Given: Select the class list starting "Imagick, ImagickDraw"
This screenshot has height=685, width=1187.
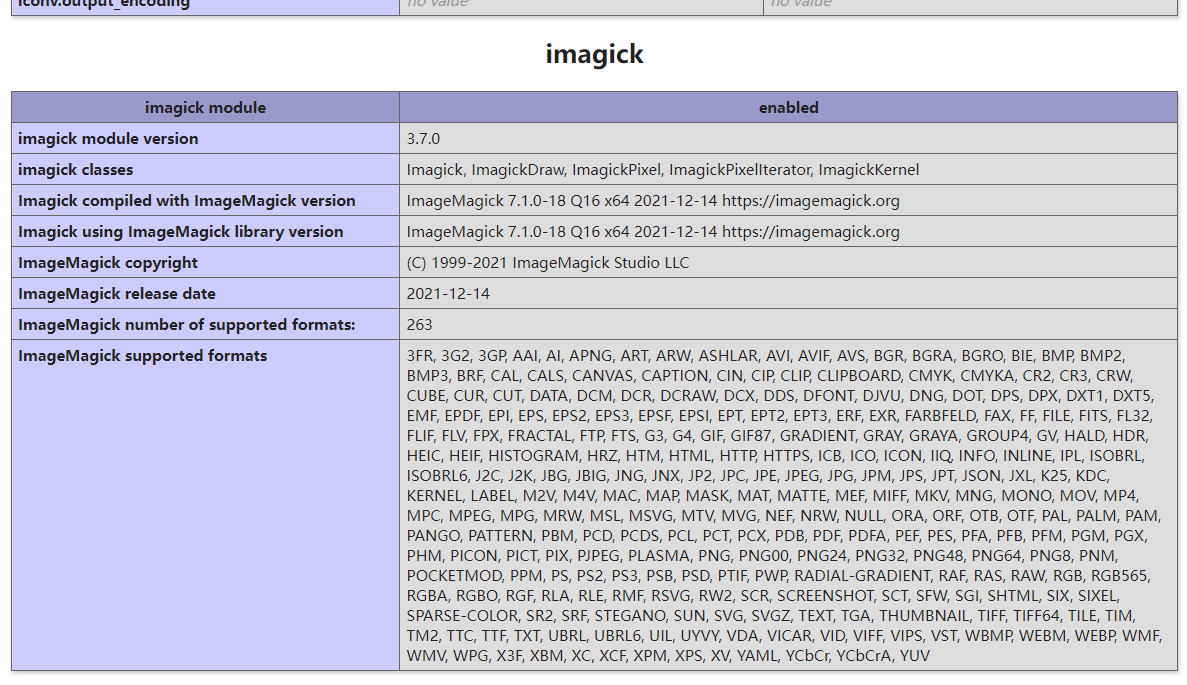Looking at the screenshot, I should [663, 170].
